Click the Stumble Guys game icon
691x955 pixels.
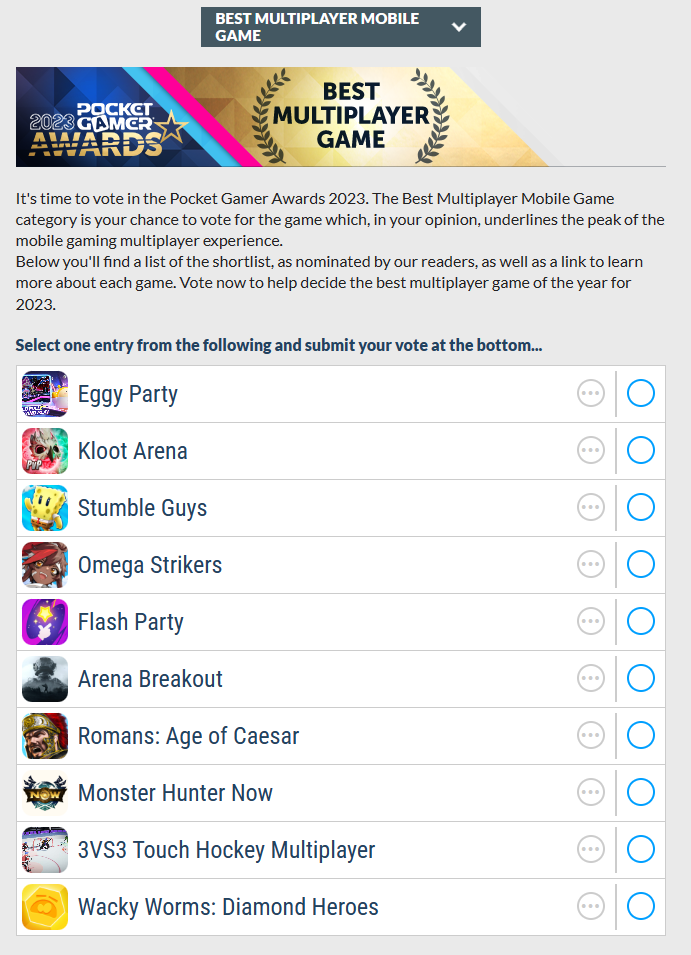[x=45, y=508]
